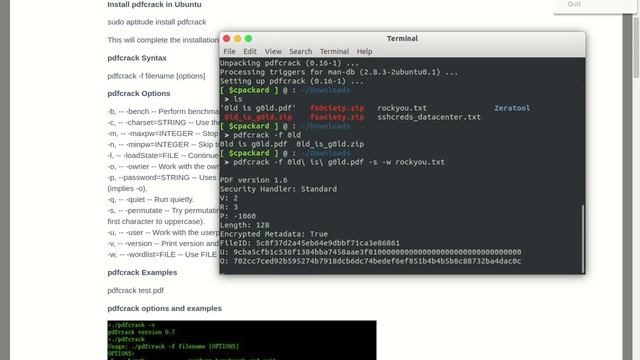Click the 'Length: 128' line
640x360 pixels.
(x=244, y=225)
